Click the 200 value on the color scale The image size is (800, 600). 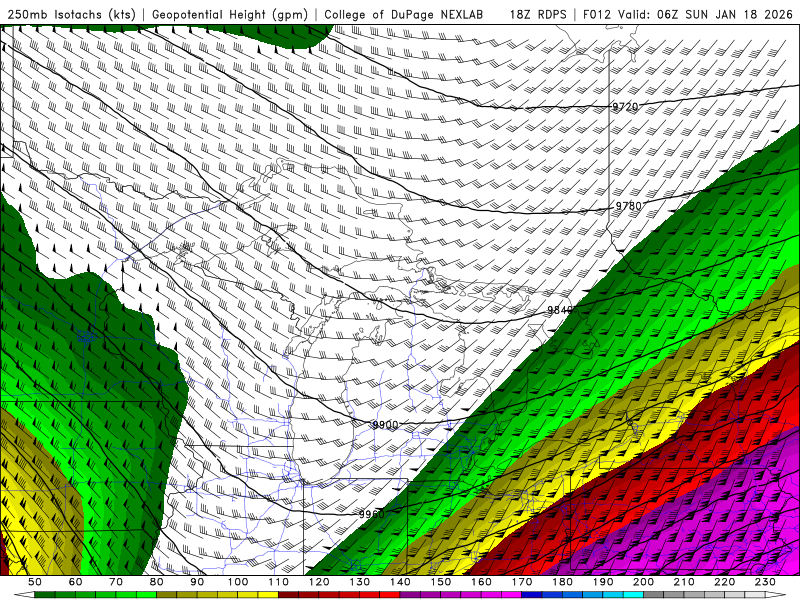pyautogui.click(x=643, y=582)
